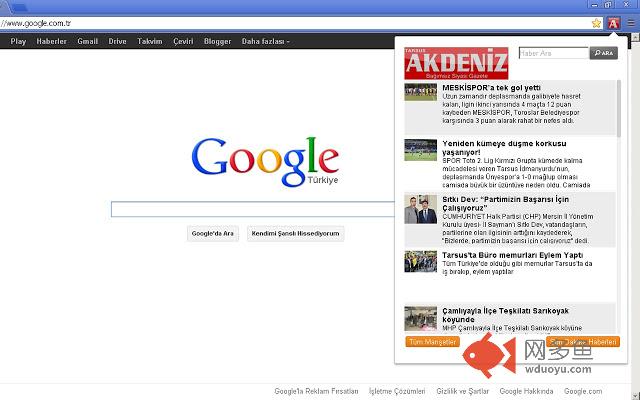Open Çeviri from the Google bar
The image size is (640, 400).
183,41
